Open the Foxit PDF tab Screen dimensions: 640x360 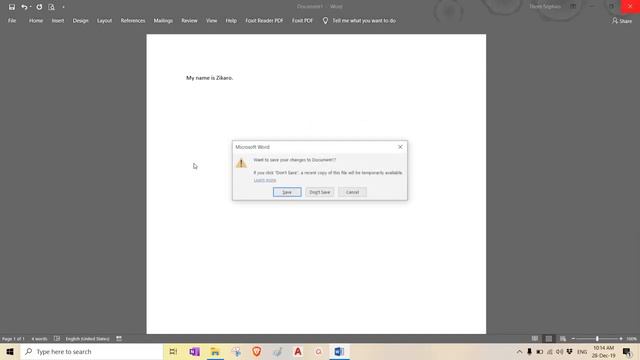(302, 20)
